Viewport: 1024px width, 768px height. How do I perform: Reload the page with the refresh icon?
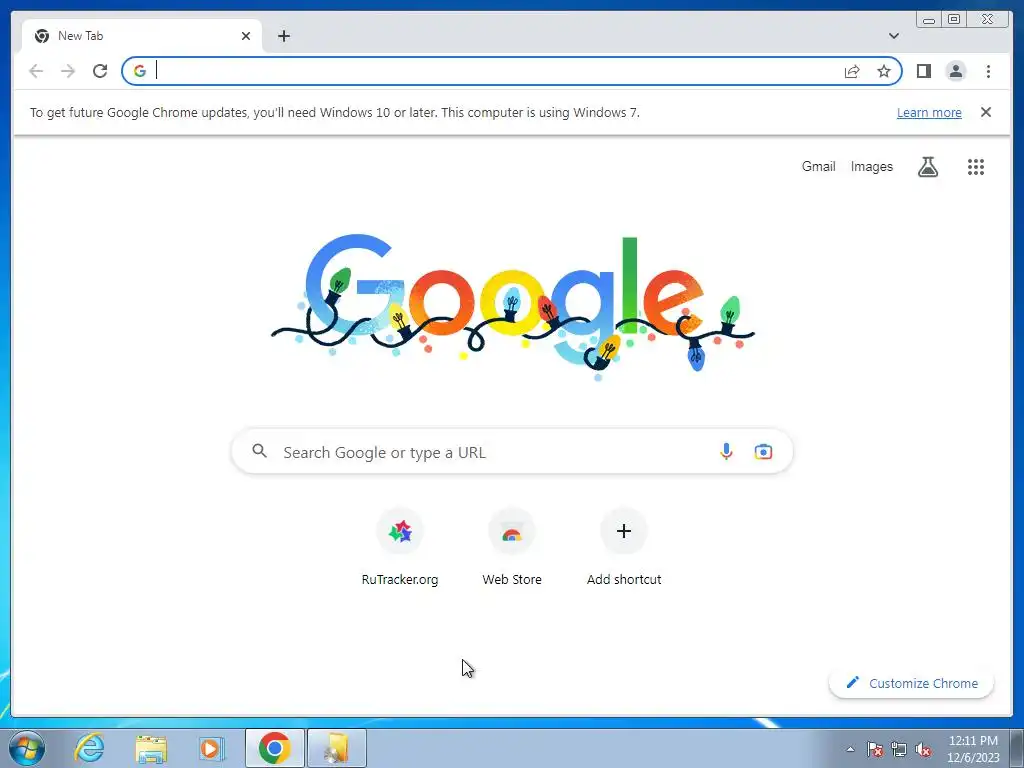pyautogui.click(x=100, y=71)
